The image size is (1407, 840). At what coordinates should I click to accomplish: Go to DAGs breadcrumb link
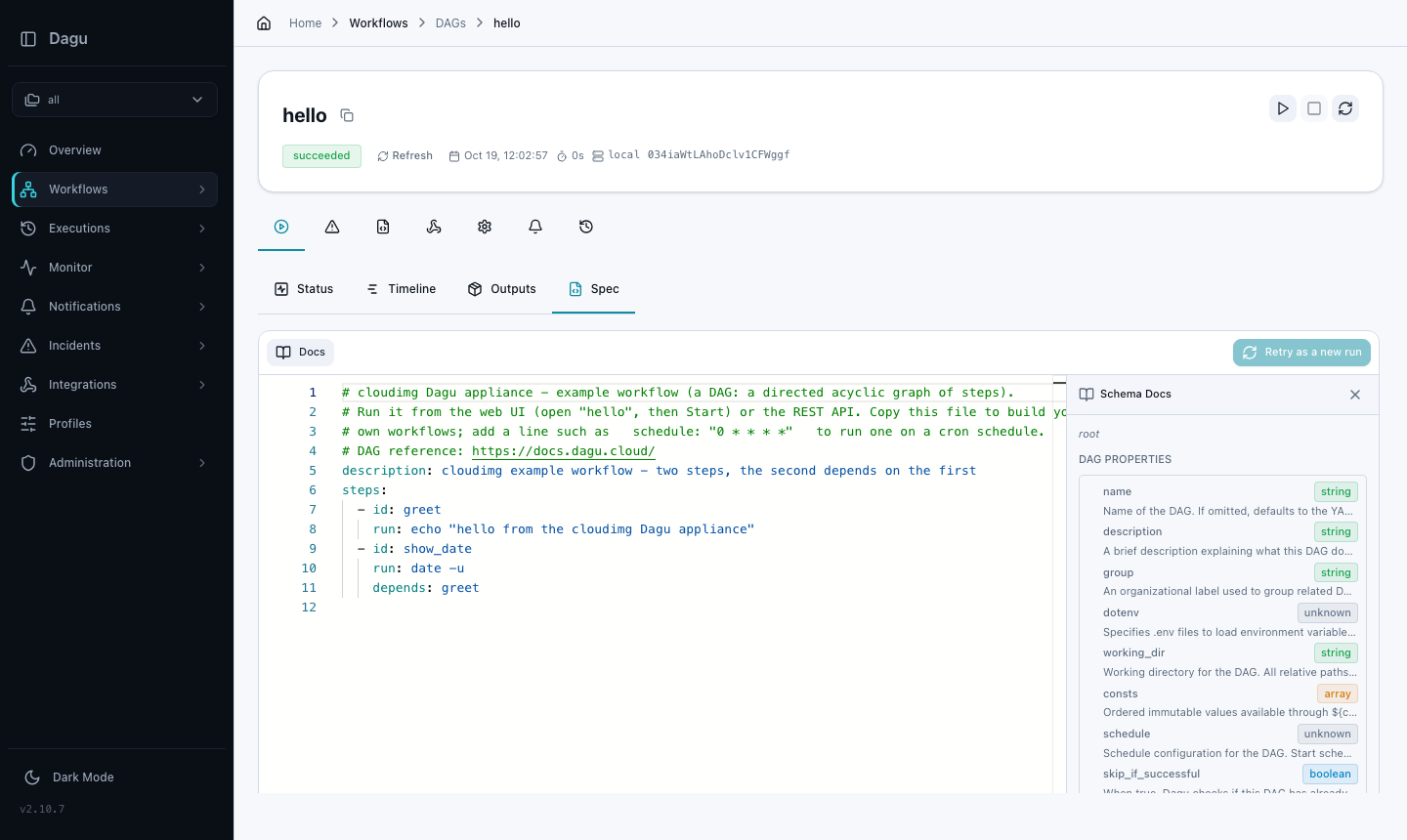coord(450,22)
